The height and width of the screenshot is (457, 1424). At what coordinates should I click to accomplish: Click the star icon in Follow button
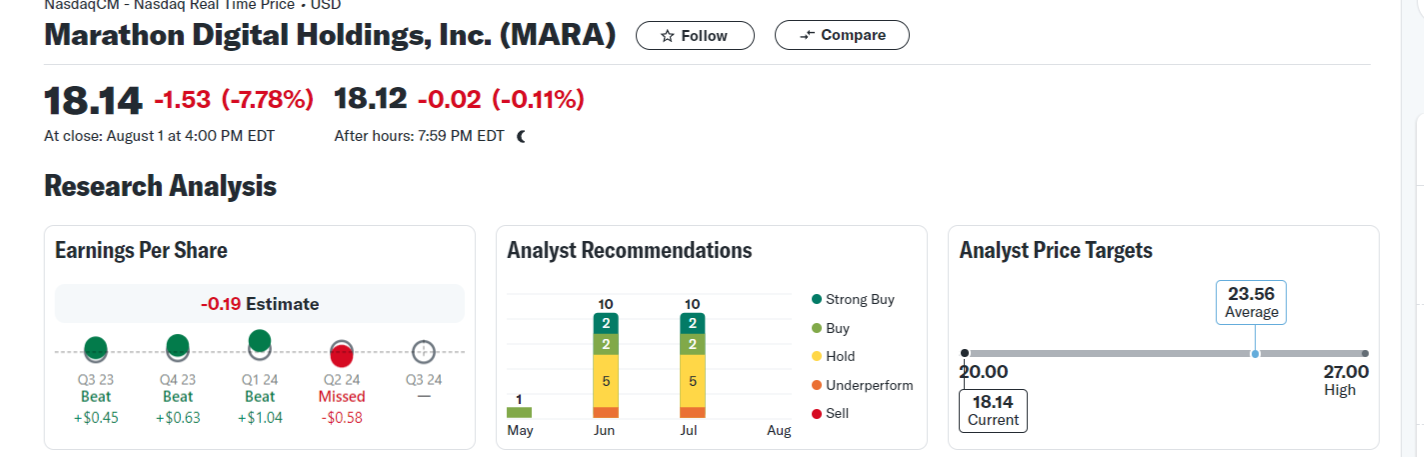[x=668, y=36]
